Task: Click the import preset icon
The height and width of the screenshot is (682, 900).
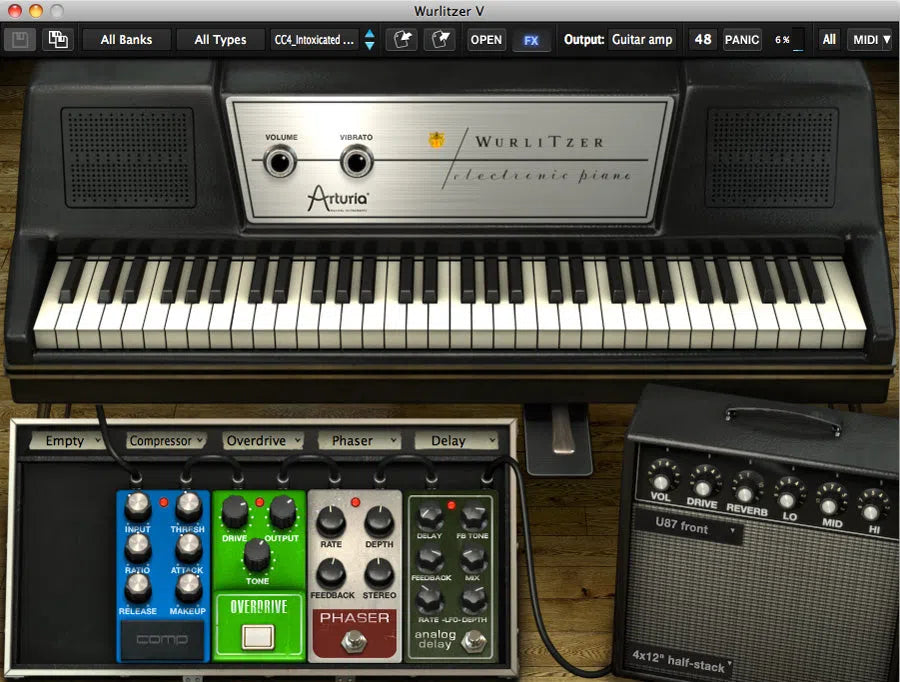Action: [401, 40]
